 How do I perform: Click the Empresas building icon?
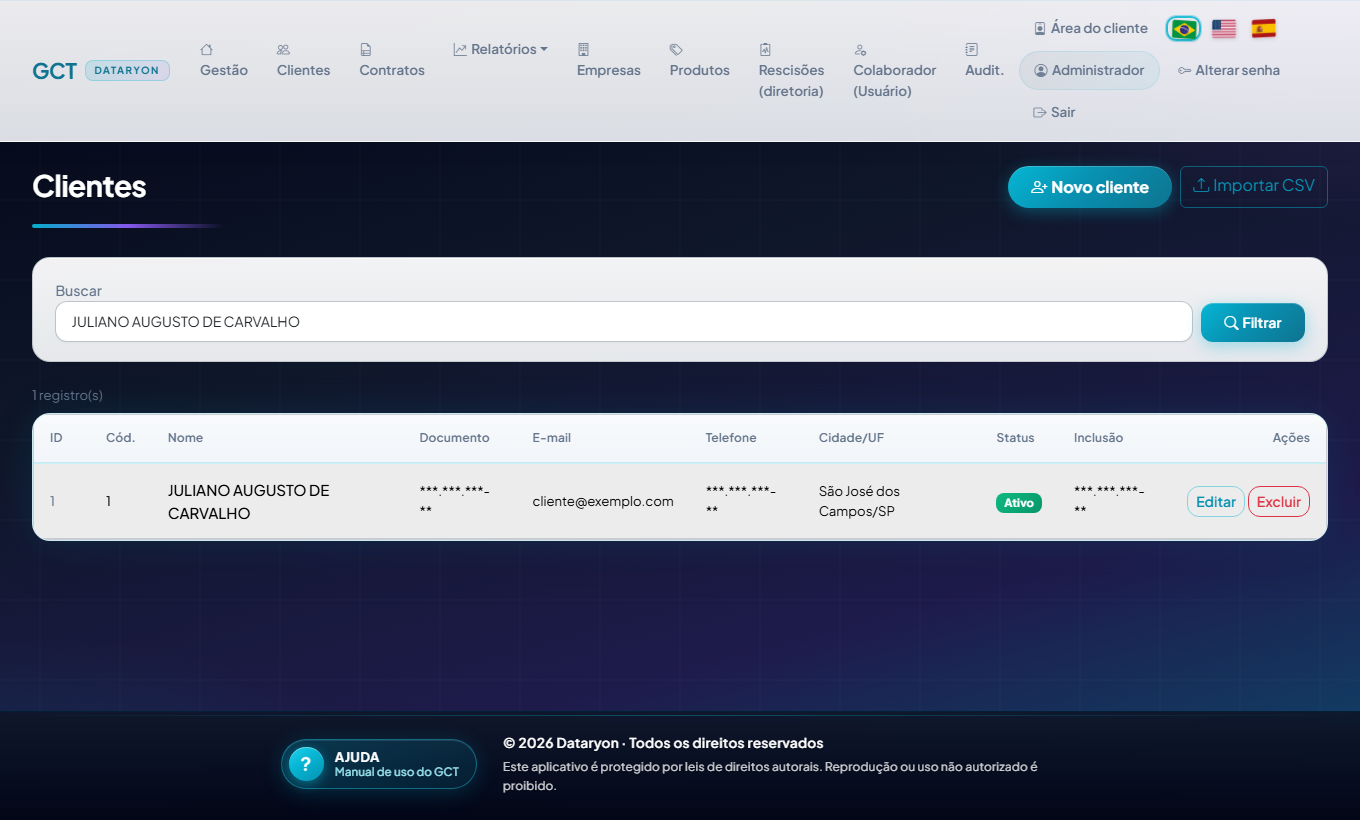pyautogui.click(x=583, y=49)
